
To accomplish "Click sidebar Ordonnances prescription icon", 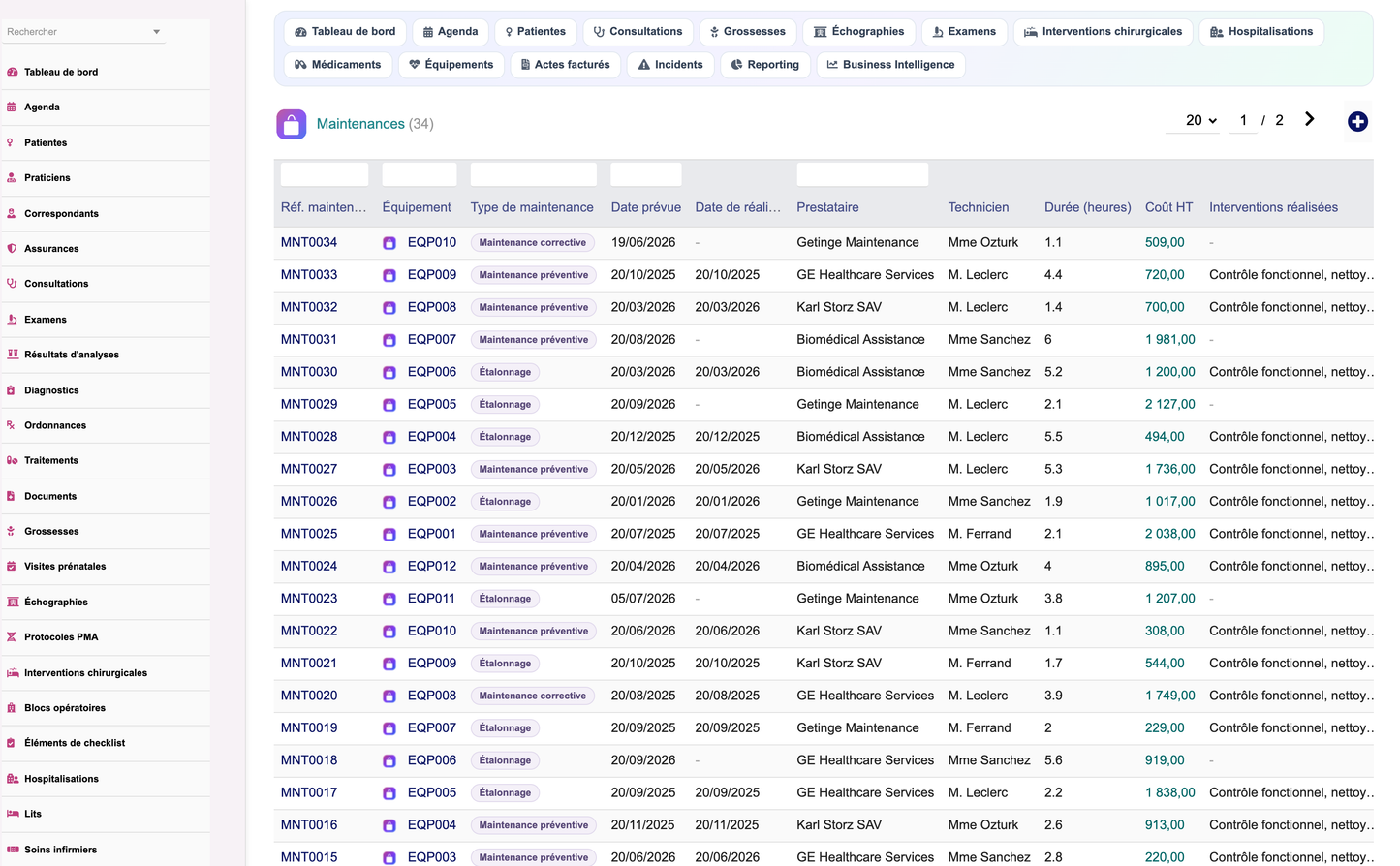I will 12,425.
